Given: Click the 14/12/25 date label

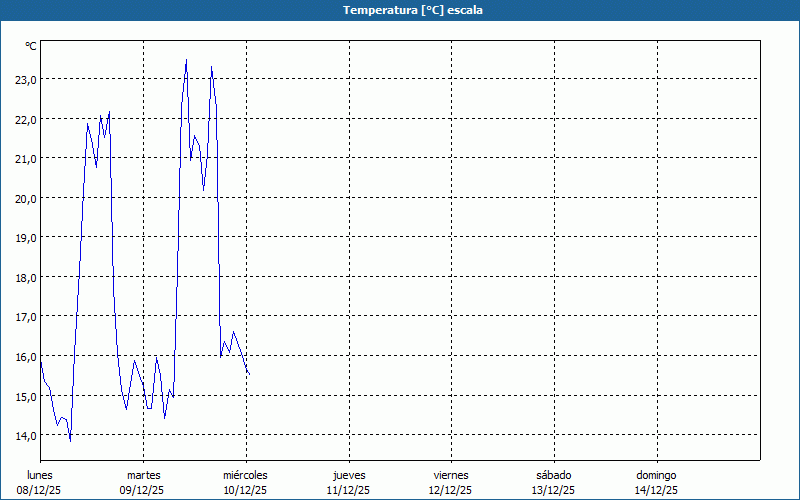Looking at the screenshot, I should click(x=657, y=490).
